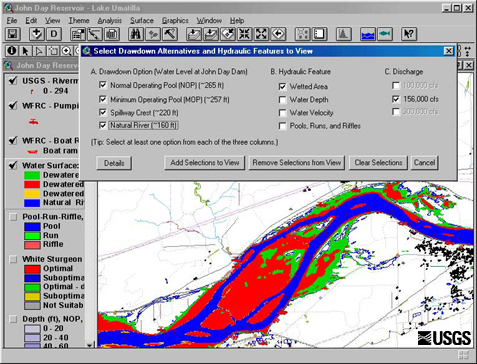Image resolution: width=477 pixels, height=364 pixels.
Task: Open the Theme menu
Action: (79, 21)
